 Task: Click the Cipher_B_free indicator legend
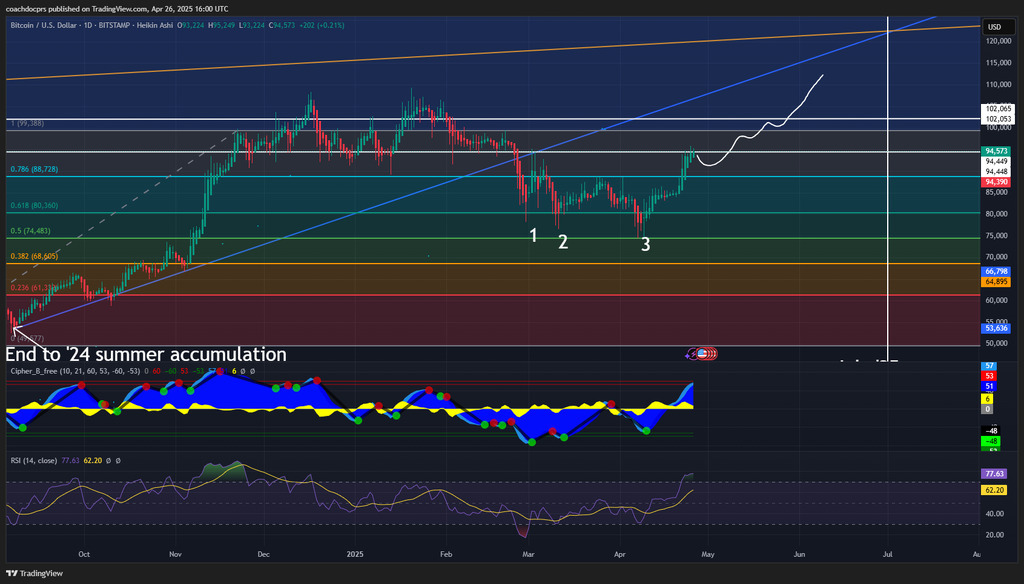tap(45, 371)
